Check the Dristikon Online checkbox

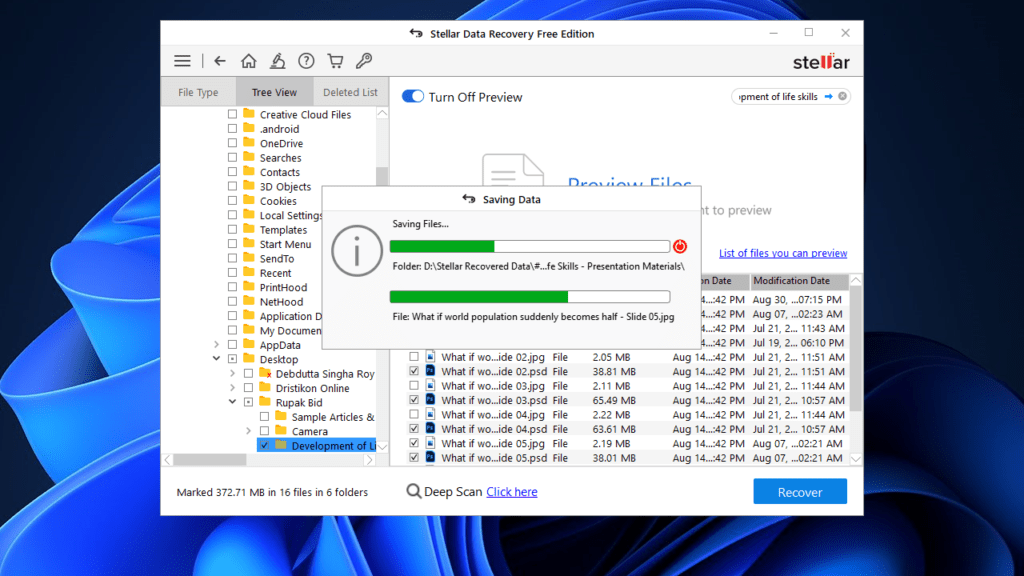click(249, 388)
